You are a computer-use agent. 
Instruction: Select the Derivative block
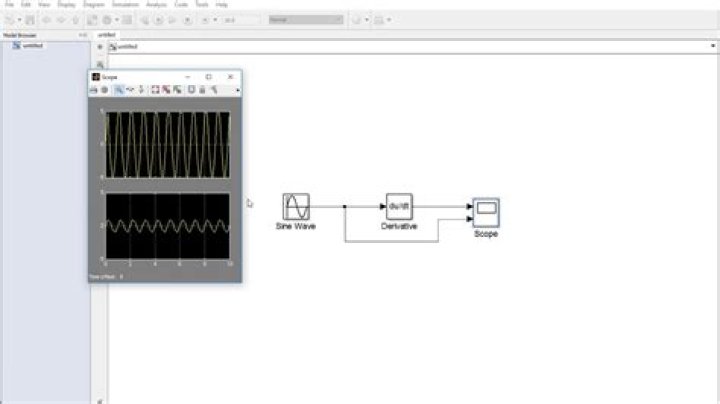tap(399, 207)
